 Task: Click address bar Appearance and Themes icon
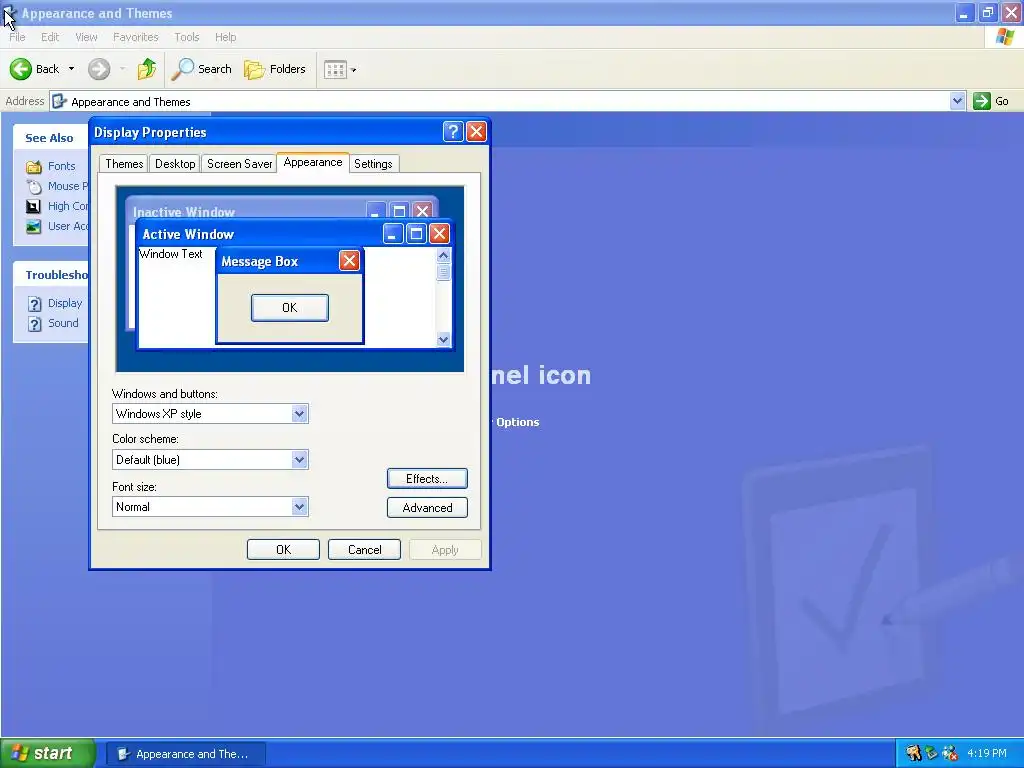59,101
